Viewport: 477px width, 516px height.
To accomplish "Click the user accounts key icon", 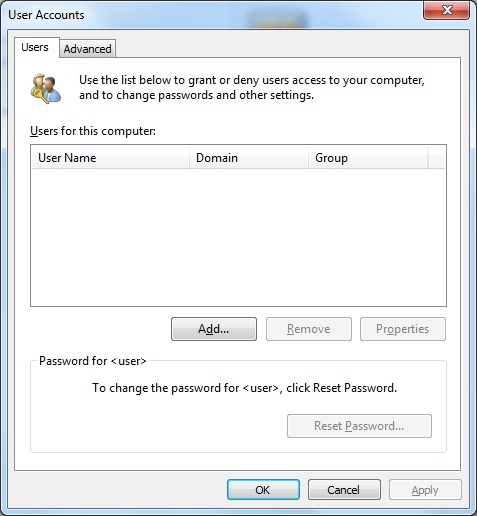I will pyautogui.click(x=46, y=88).
